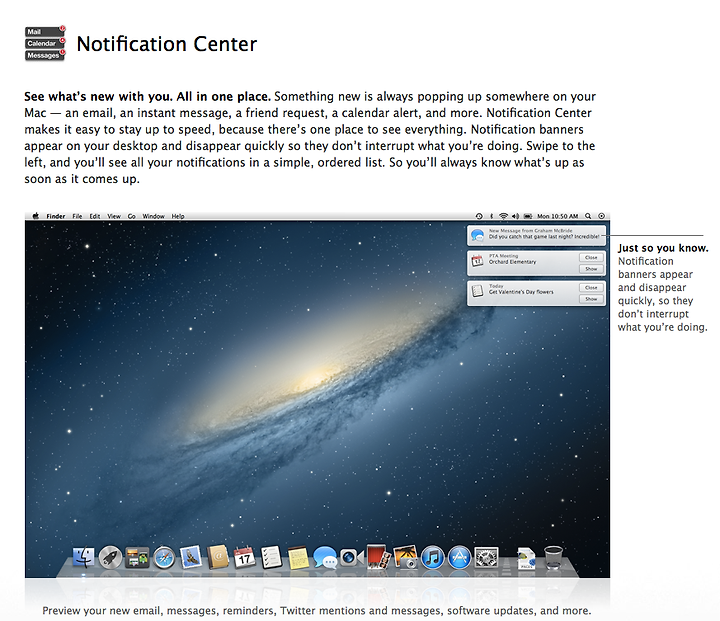Open the Trash in dock
The height and width of the screenshot is (621, 720).
coord(553,557)
